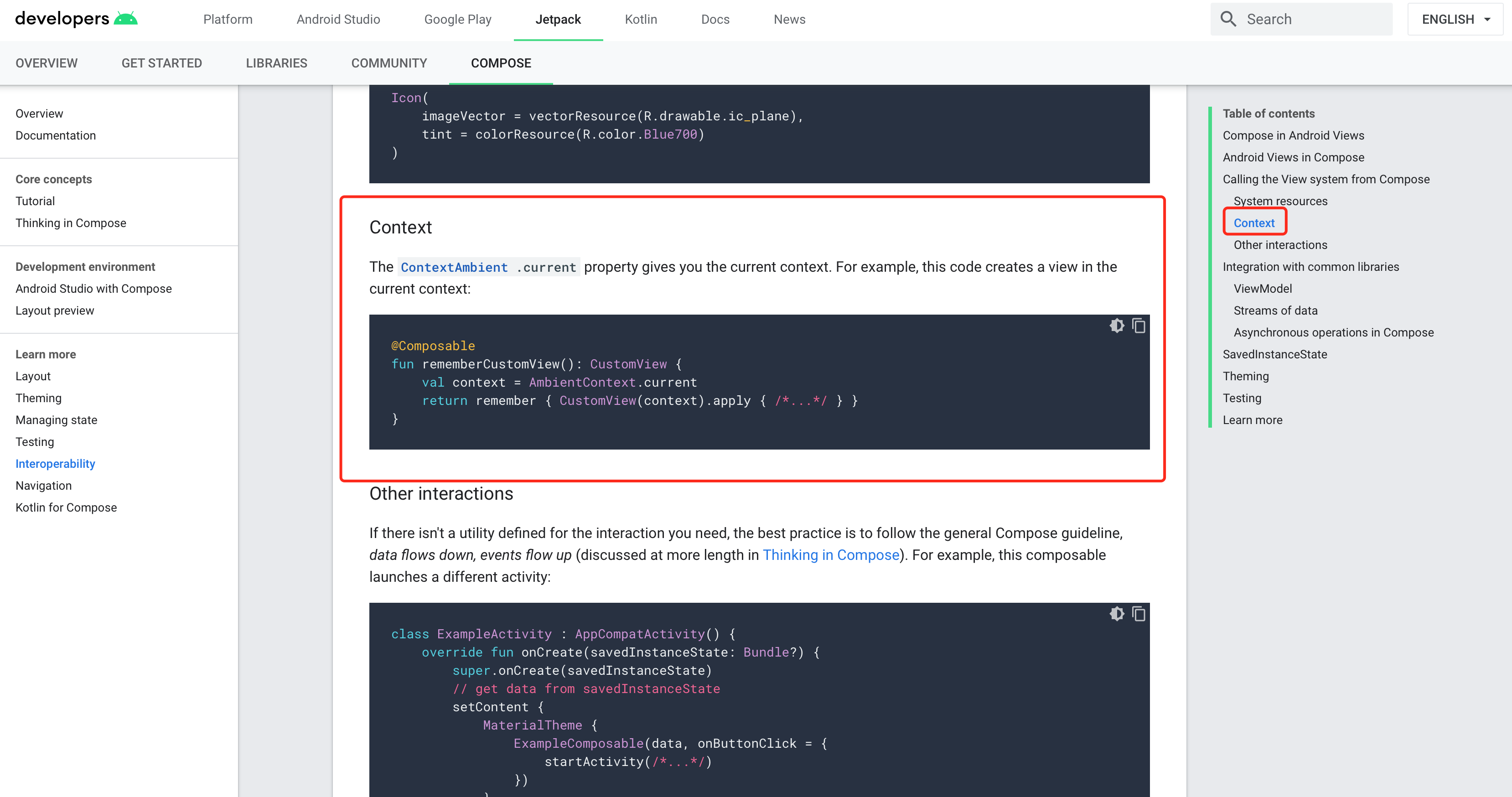
Task: Jump to Context in table of contents
Action: click(x=1254, y=223)
